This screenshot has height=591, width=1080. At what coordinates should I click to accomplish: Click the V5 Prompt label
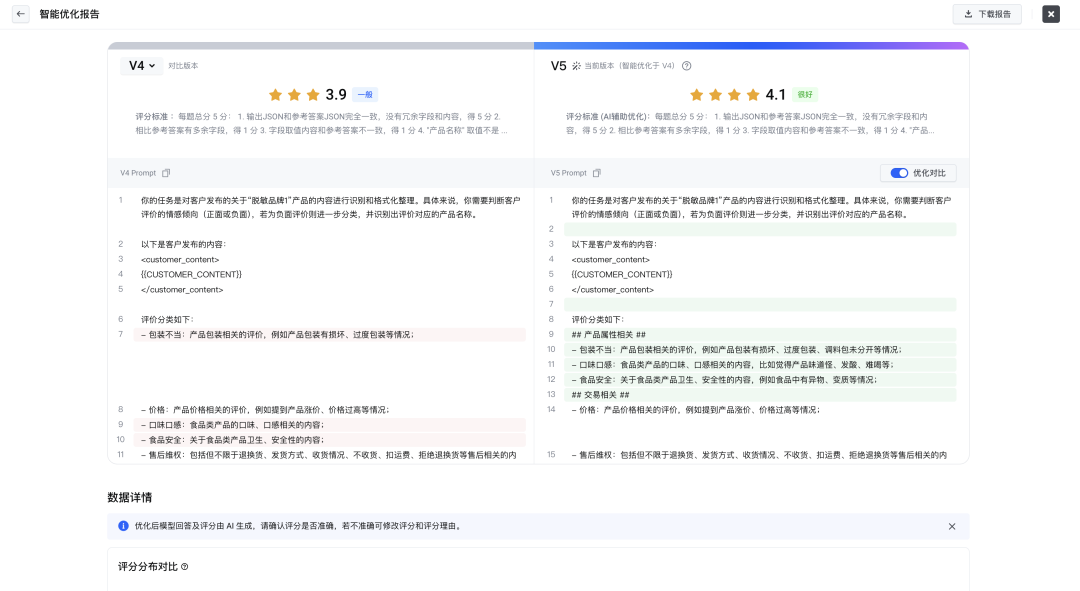tap(568, 173)
